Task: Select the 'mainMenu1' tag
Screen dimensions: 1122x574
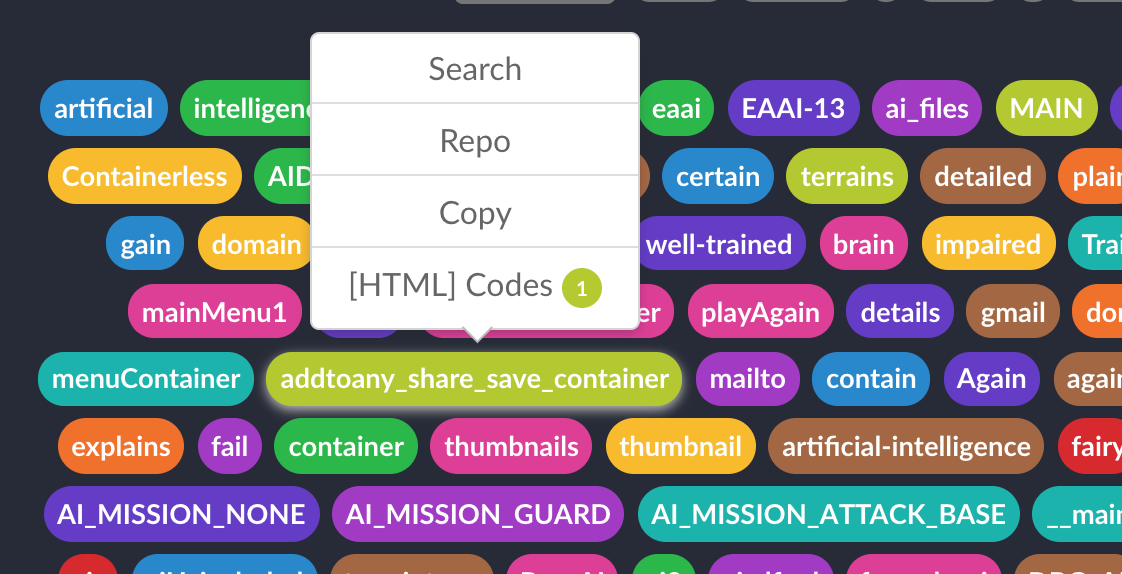Action: point(215,312)
